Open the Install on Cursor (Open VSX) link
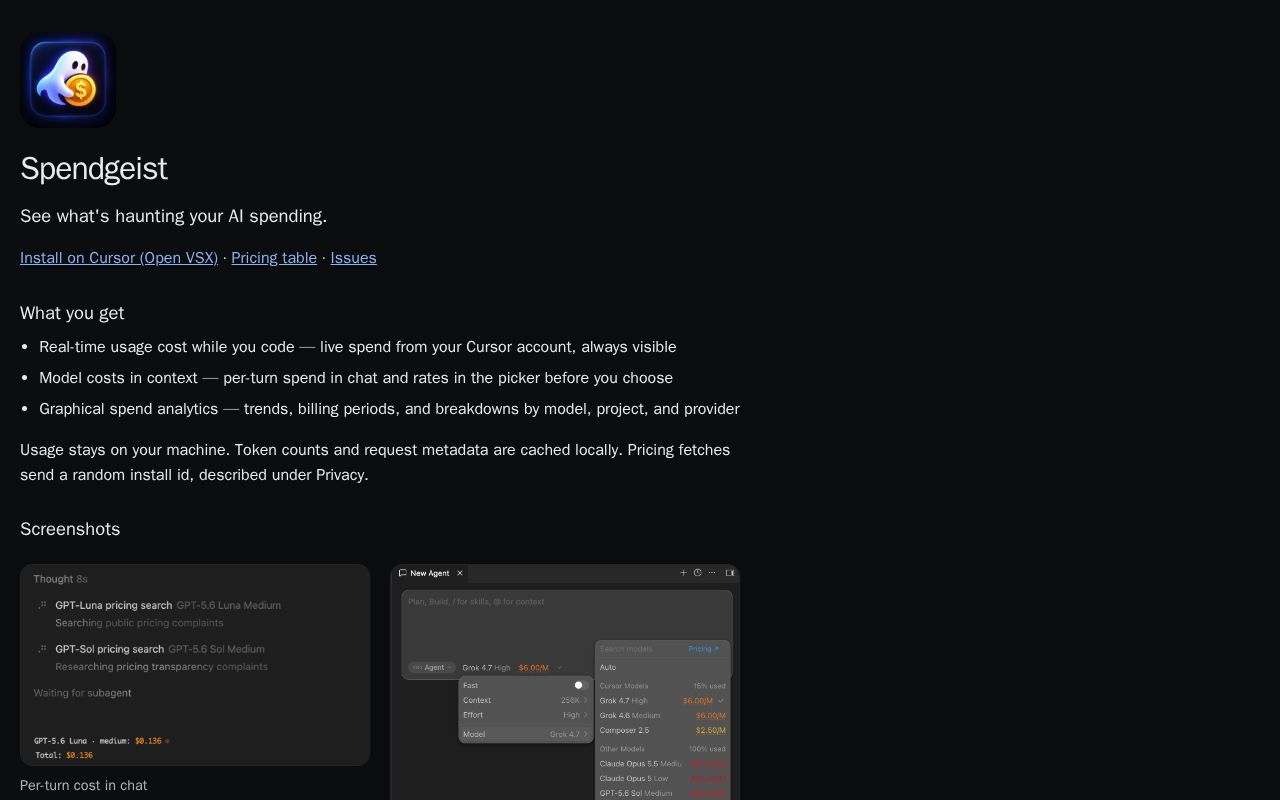Image resolution: width=1280 pixels, height=800 pixels. (x=119, y=258)
